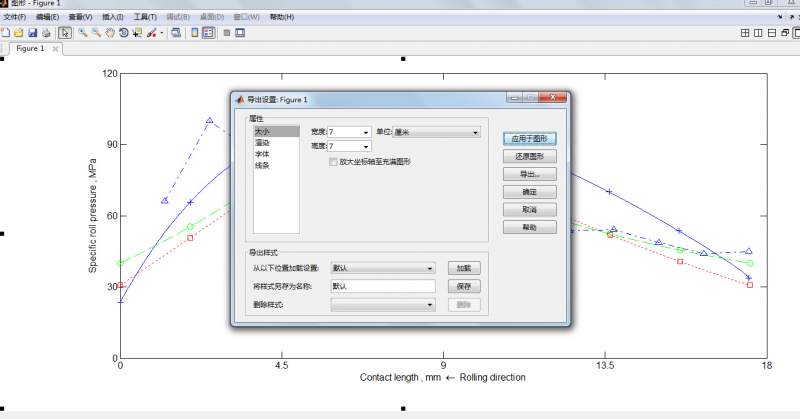Click the x-axis tick label 13.5
Screen dimensions: 800x419
click(605, 365)
